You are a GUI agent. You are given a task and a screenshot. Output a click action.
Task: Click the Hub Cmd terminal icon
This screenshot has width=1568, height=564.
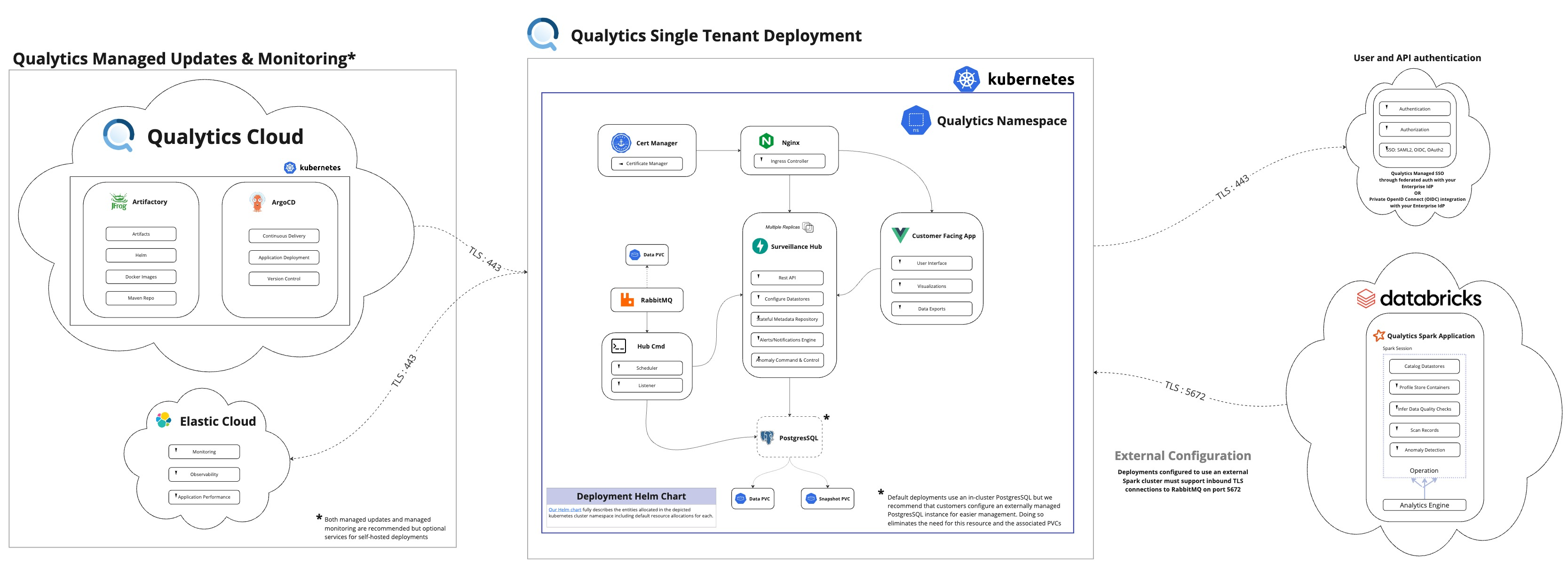pyautogui.click(x=618, y=346)
